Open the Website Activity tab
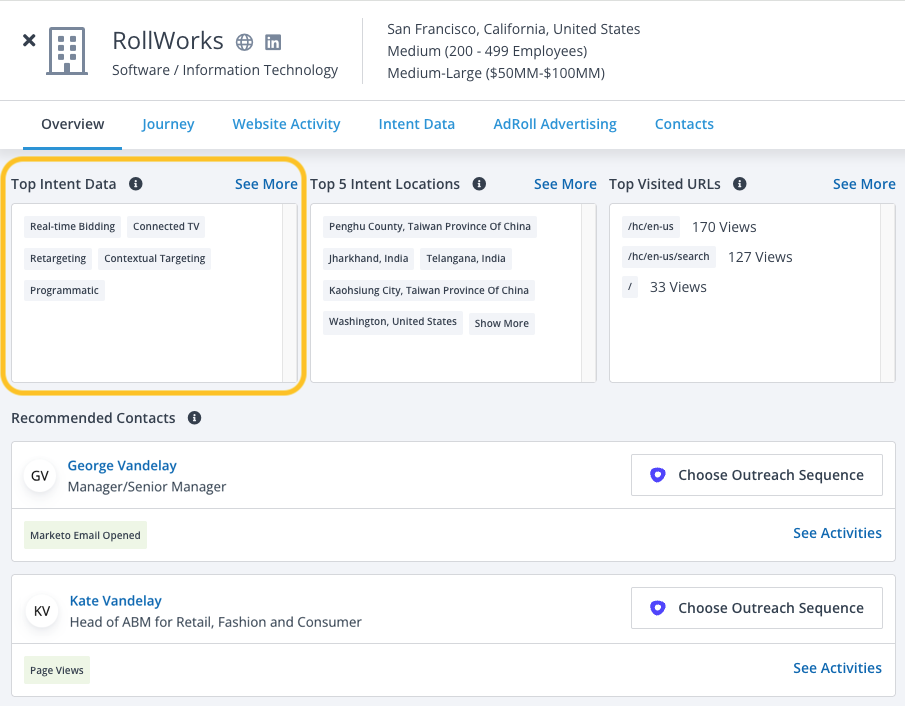 (286, 124)
